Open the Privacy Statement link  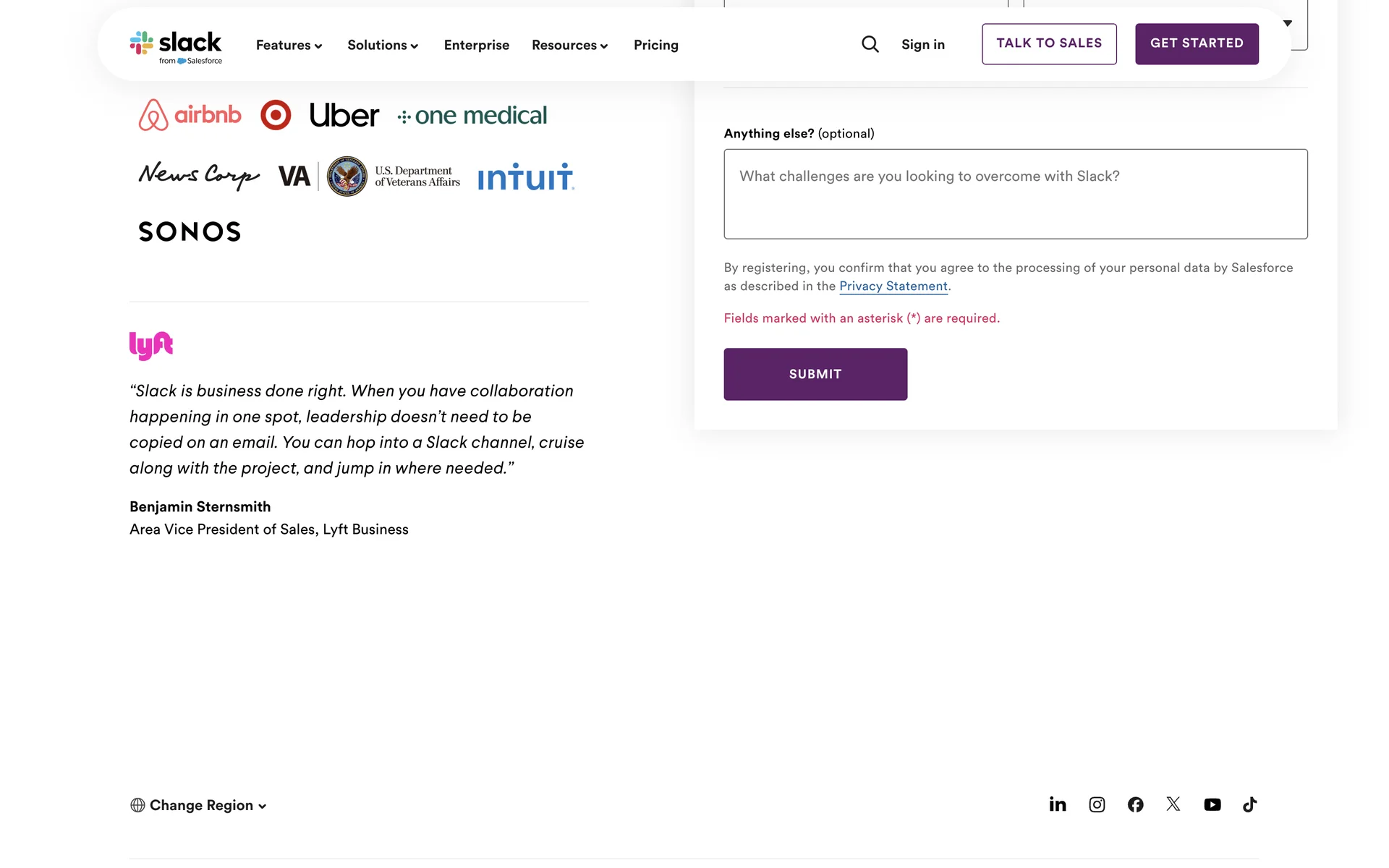point(893,286)
